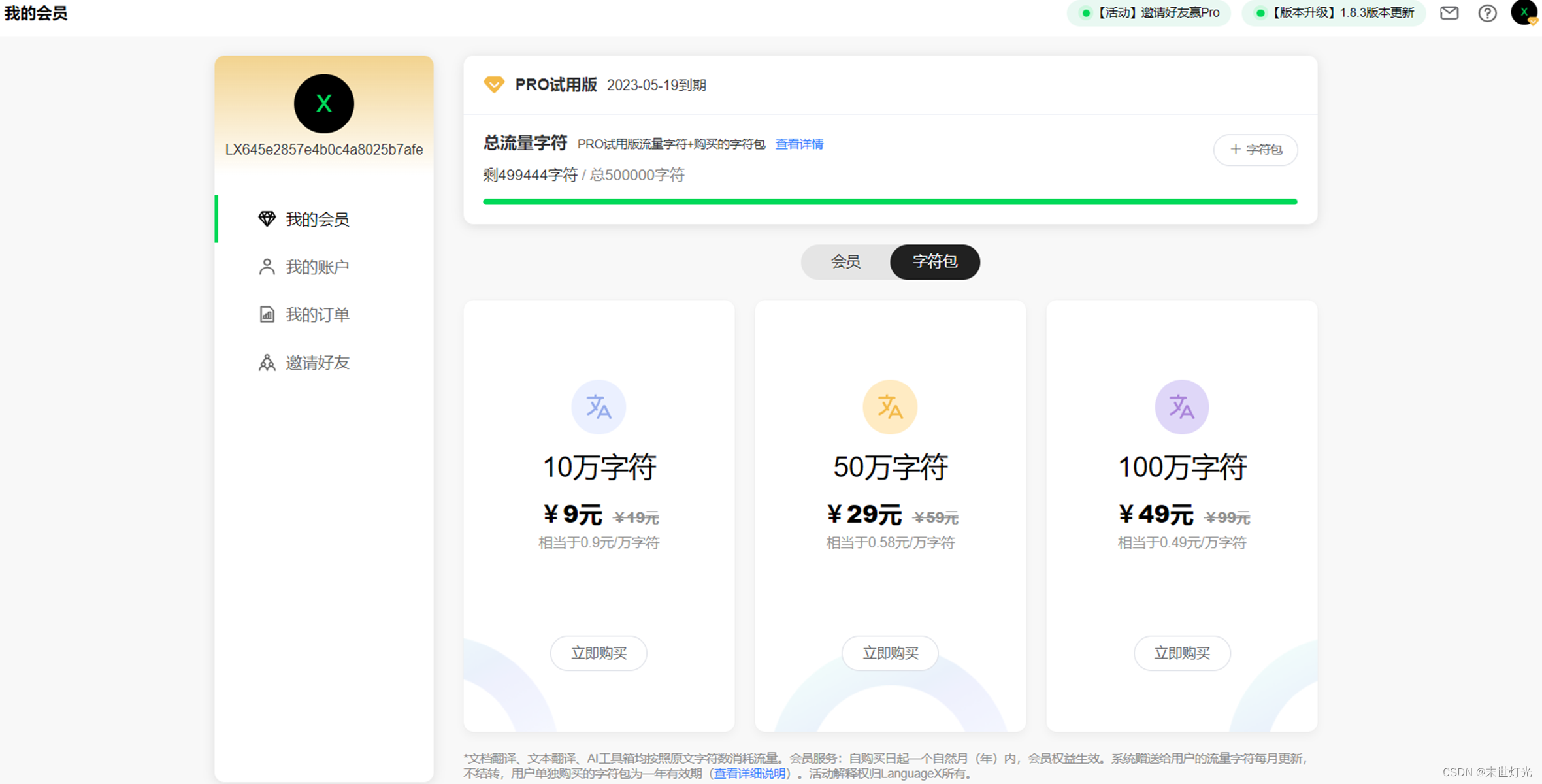Click the + 字符包 button
Screen dimensions: 1542x784
point(1255,150)
